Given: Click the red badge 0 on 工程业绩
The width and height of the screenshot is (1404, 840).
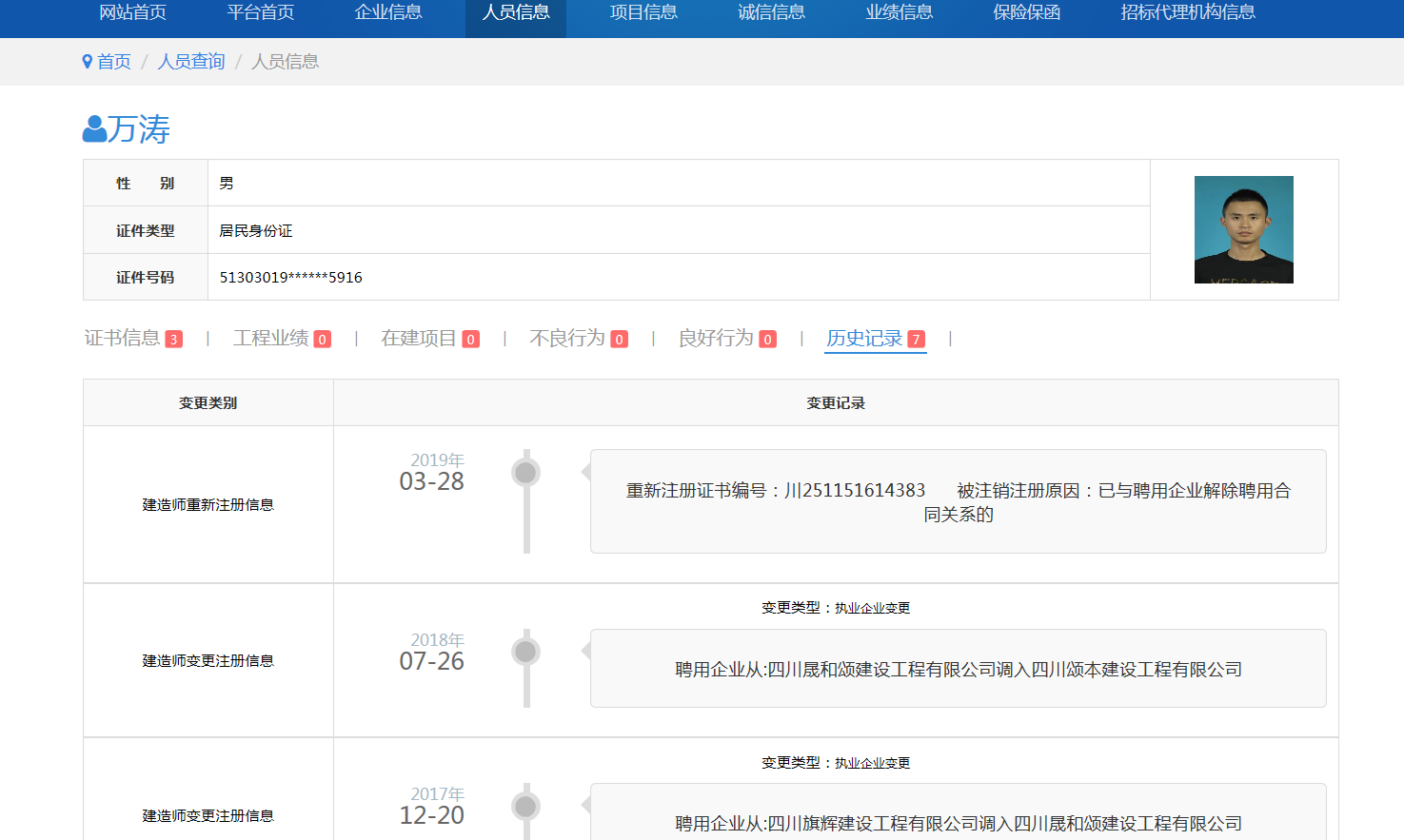Looking at the screenshot, I should pyautogui.click(x=322, y=340).
